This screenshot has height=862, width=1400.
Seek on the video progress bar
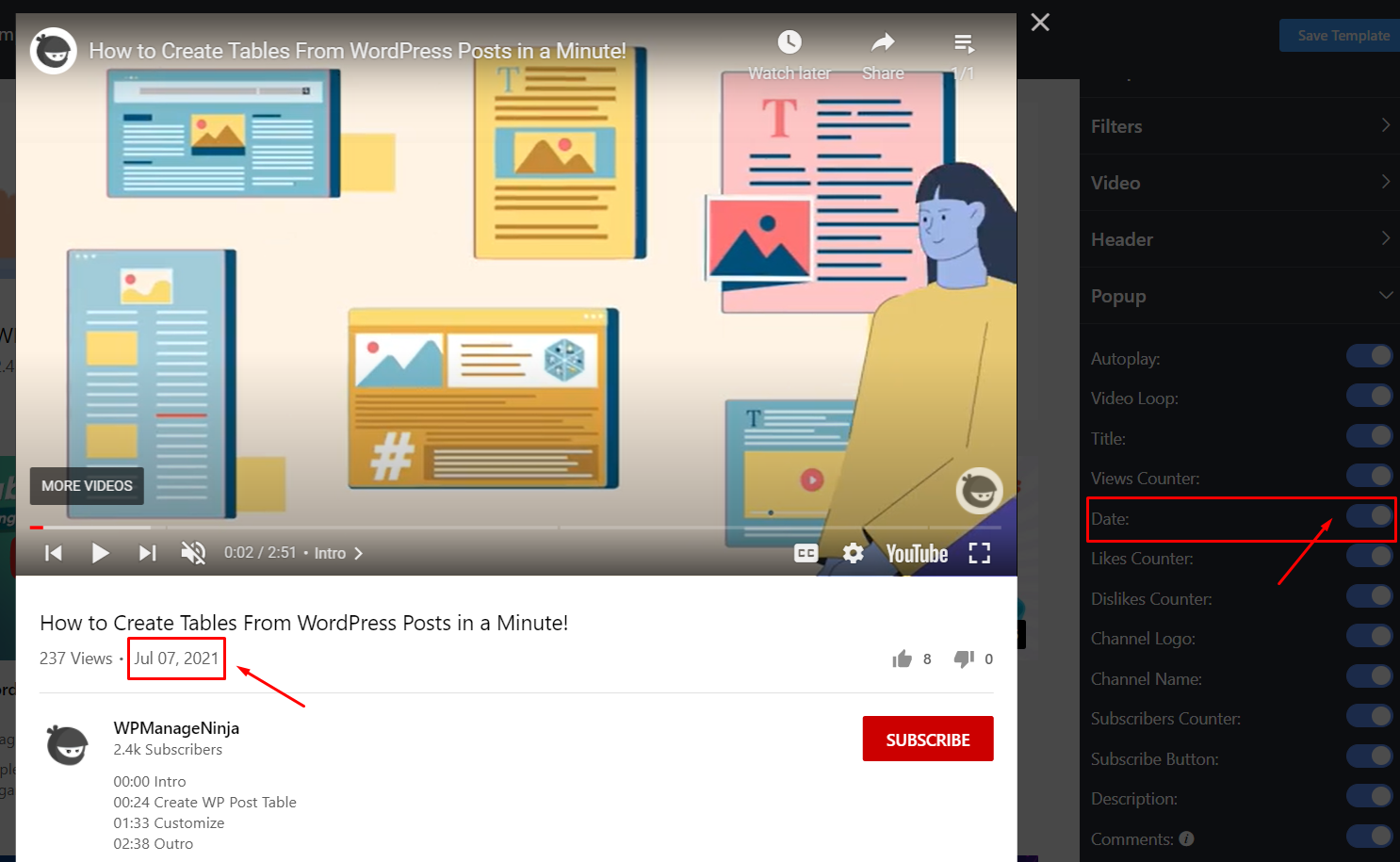click(516, 528)
